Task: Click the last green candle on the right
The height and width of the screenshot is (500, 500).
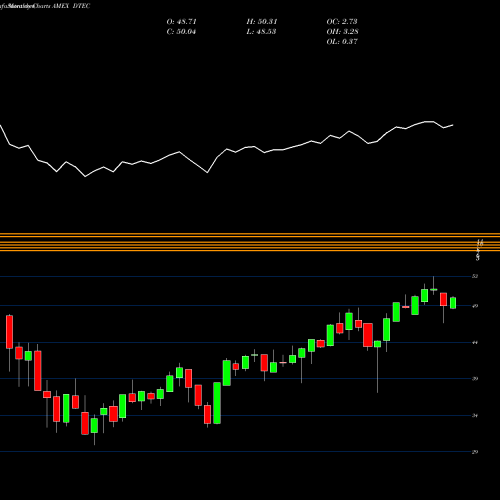Action: tap(453, 303)
